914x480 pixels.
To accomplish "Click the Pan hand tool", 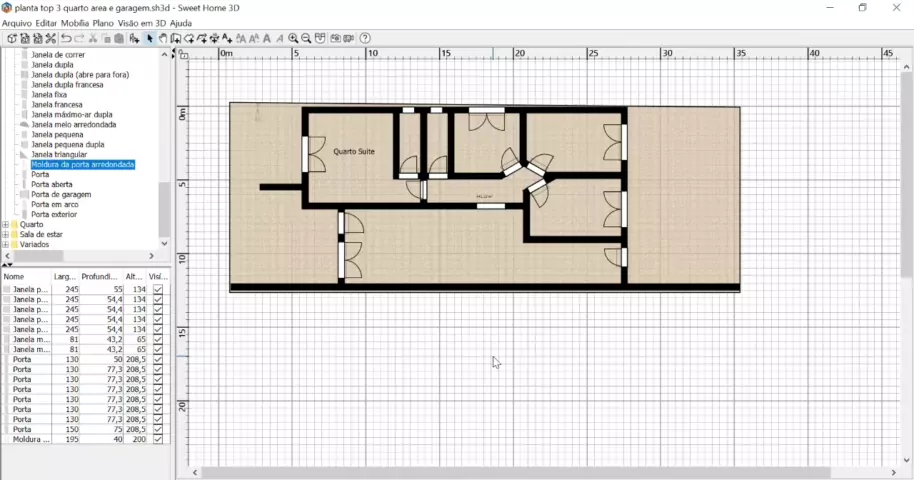I will click(162, 39).
